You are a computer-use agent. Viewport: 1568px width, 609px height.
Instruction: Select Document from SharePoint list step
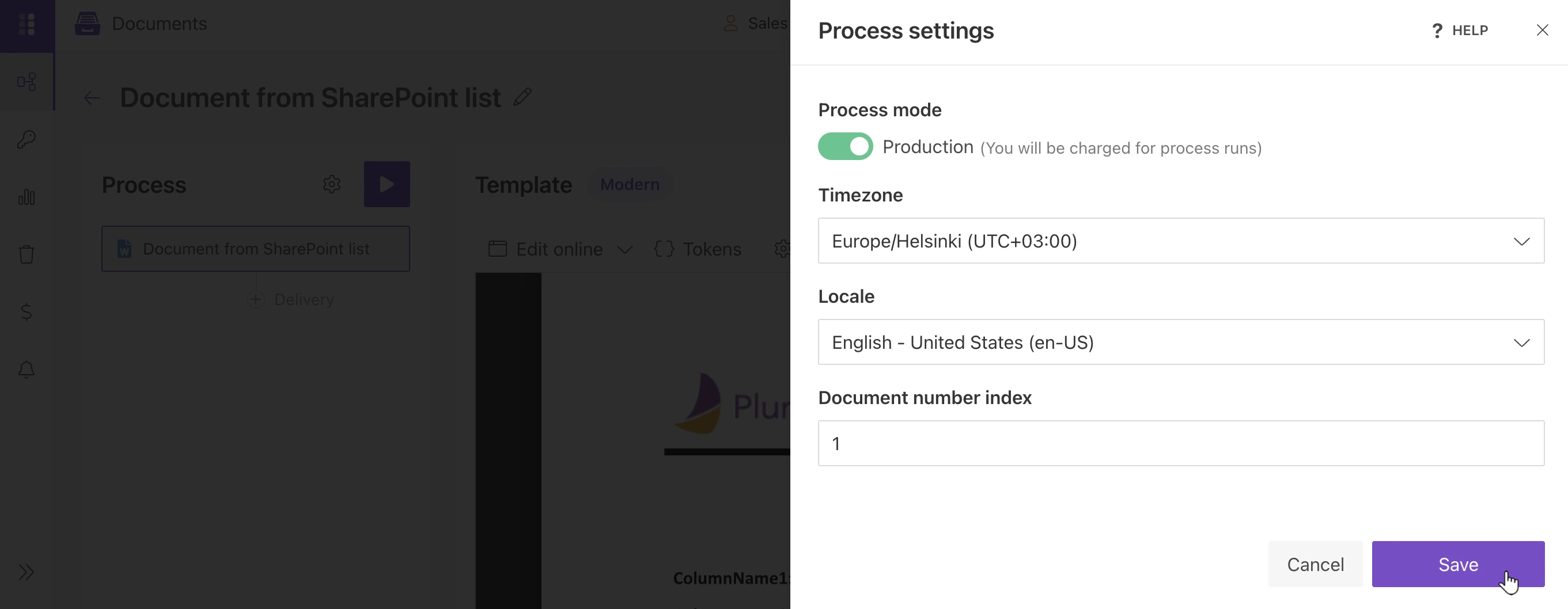tap(256, 249)
